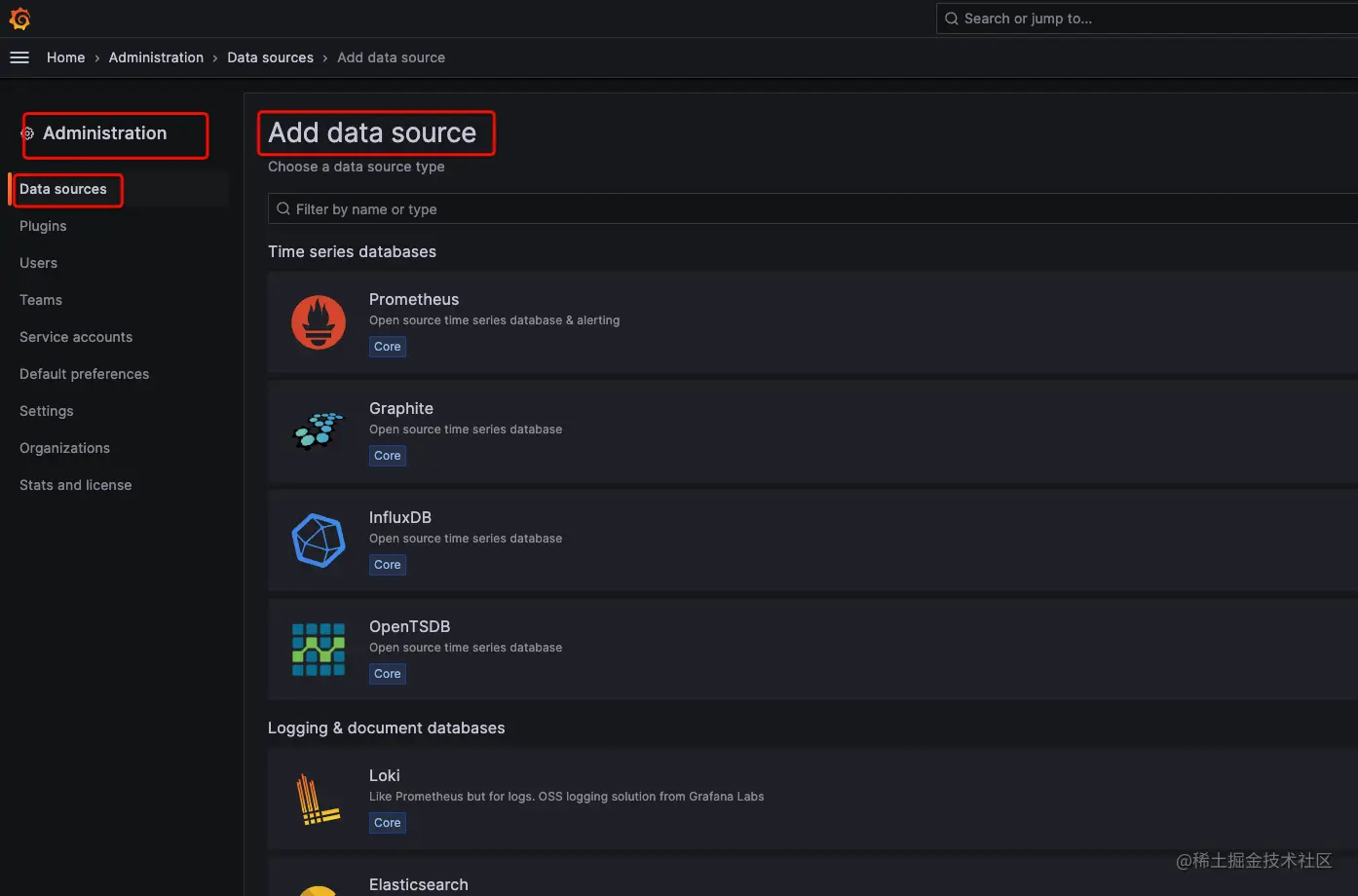
Task: Click the Administration sidebar heading
Action: tap(105, 133)
